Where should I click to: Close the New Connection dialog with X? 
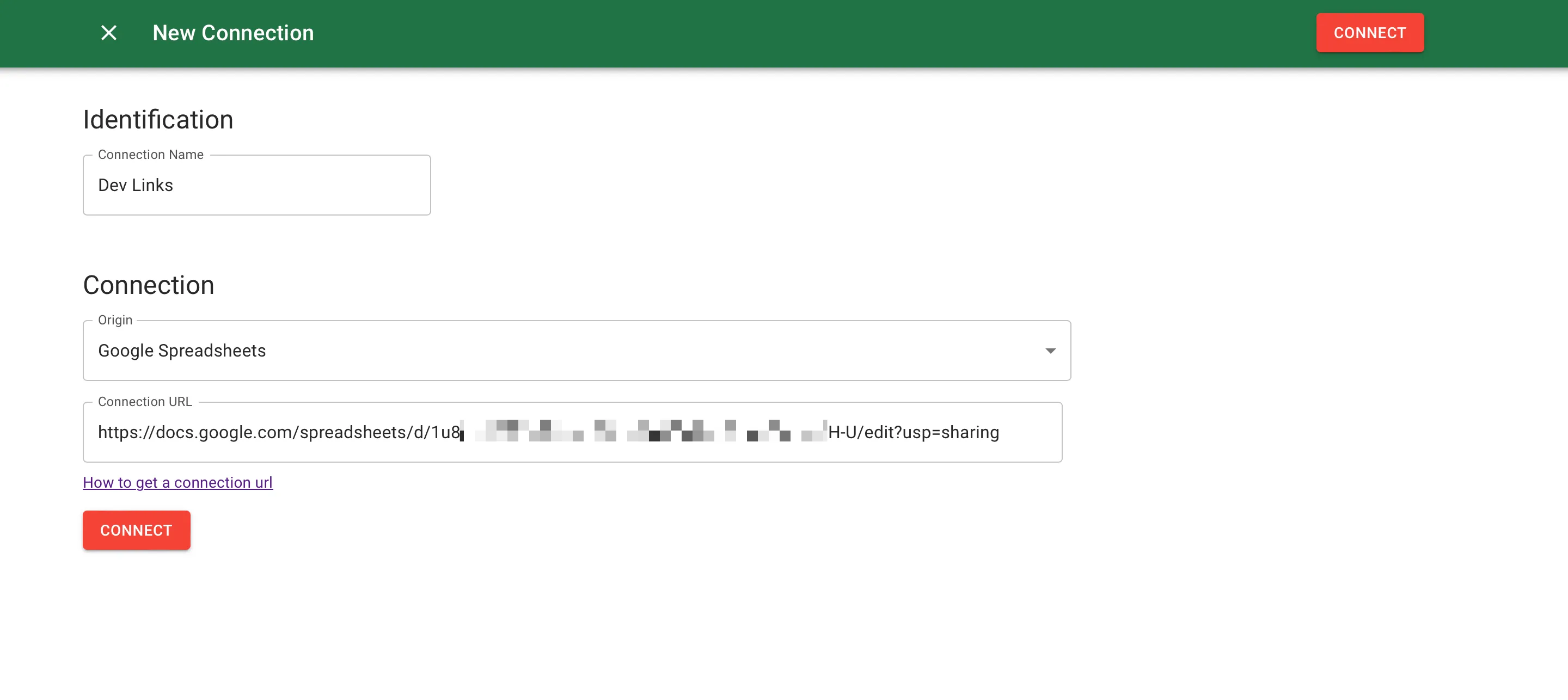click(108, 33)
